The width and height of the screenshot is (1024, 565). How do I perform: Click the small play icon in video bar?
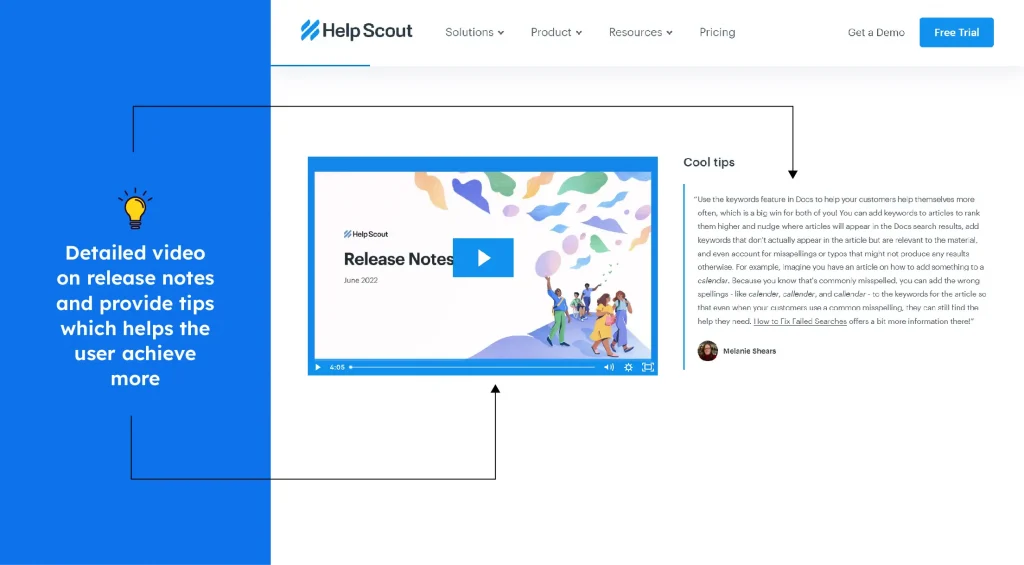[318, 367]
